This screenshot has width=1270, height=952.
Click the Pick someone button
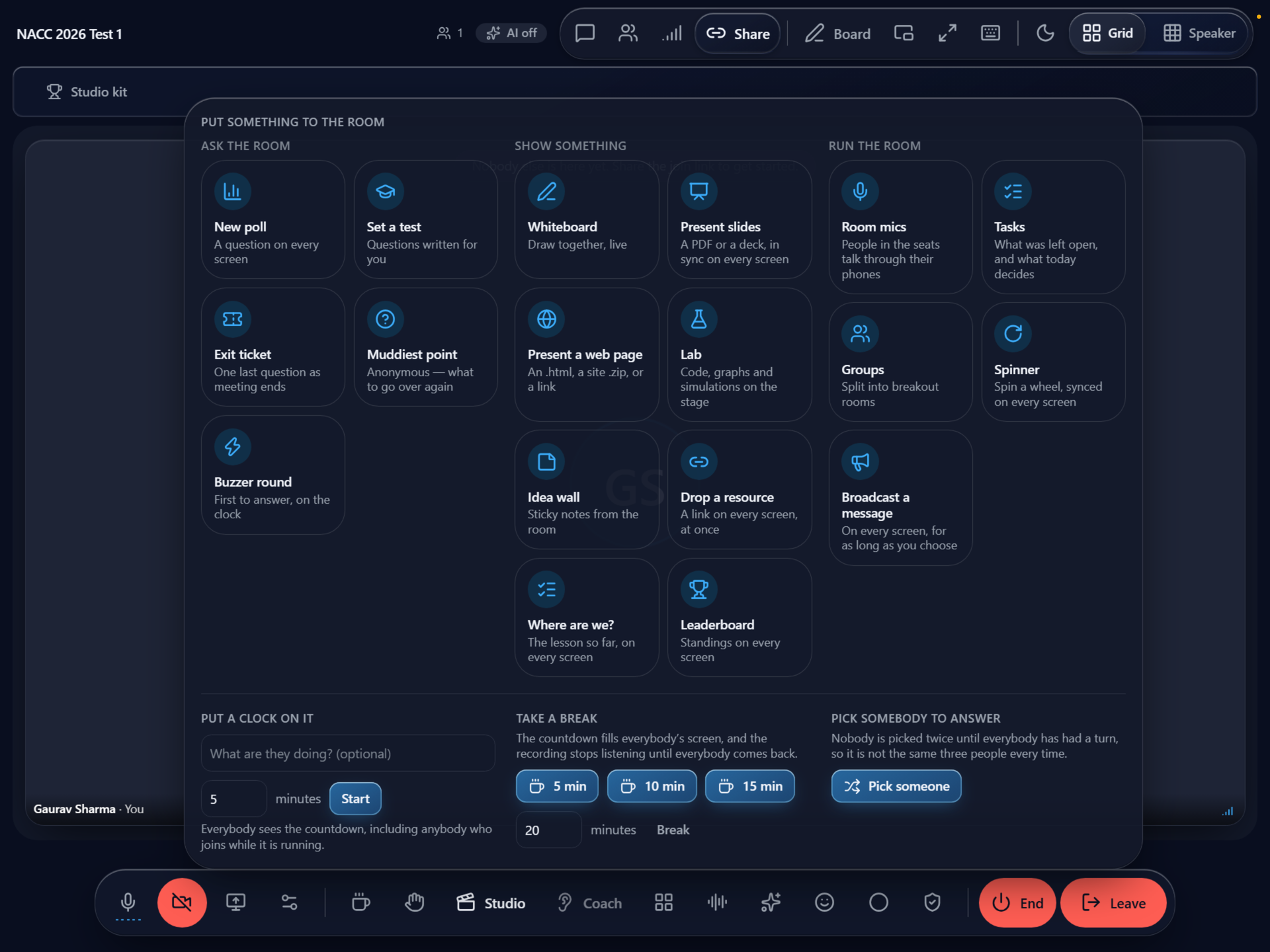[896, 786]
